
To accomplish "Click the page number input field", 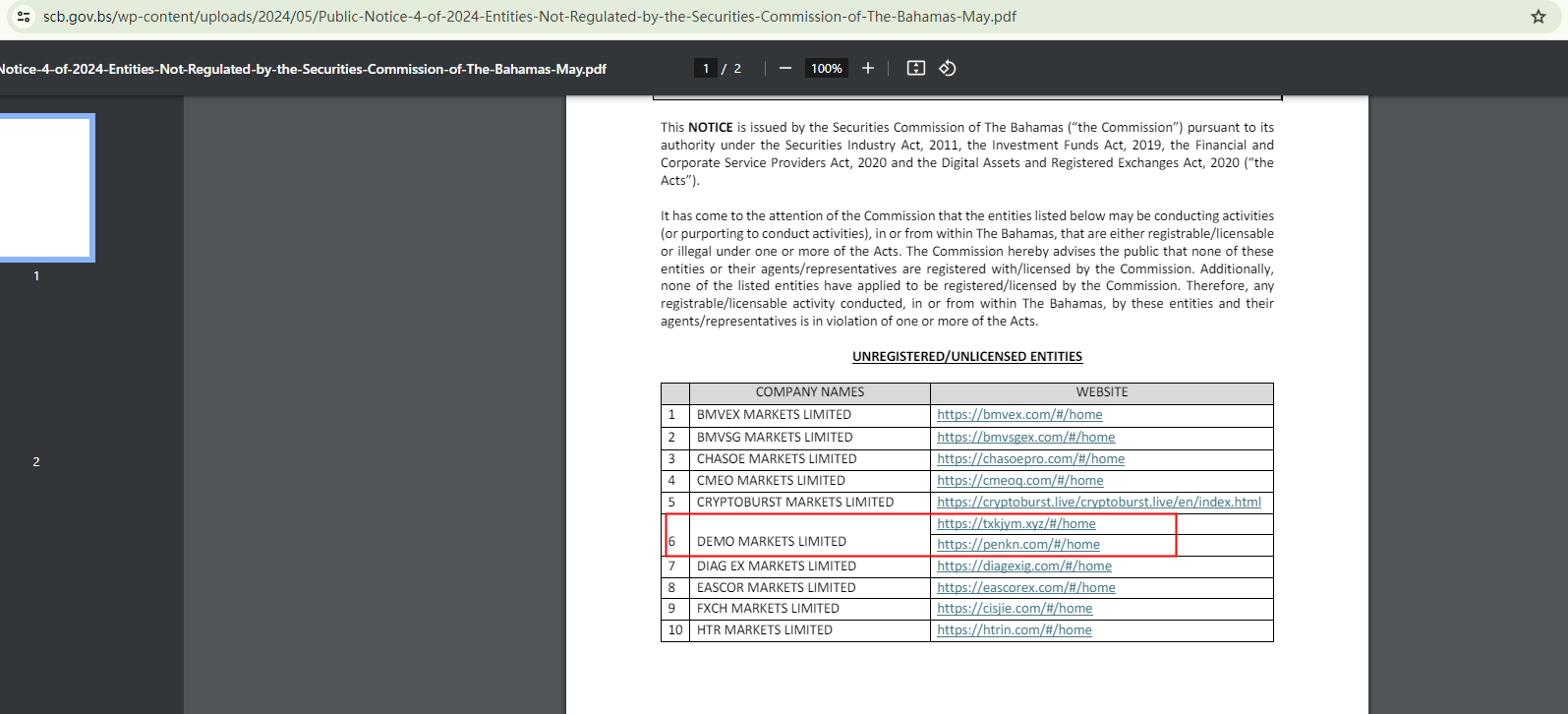I will (705, 68).
